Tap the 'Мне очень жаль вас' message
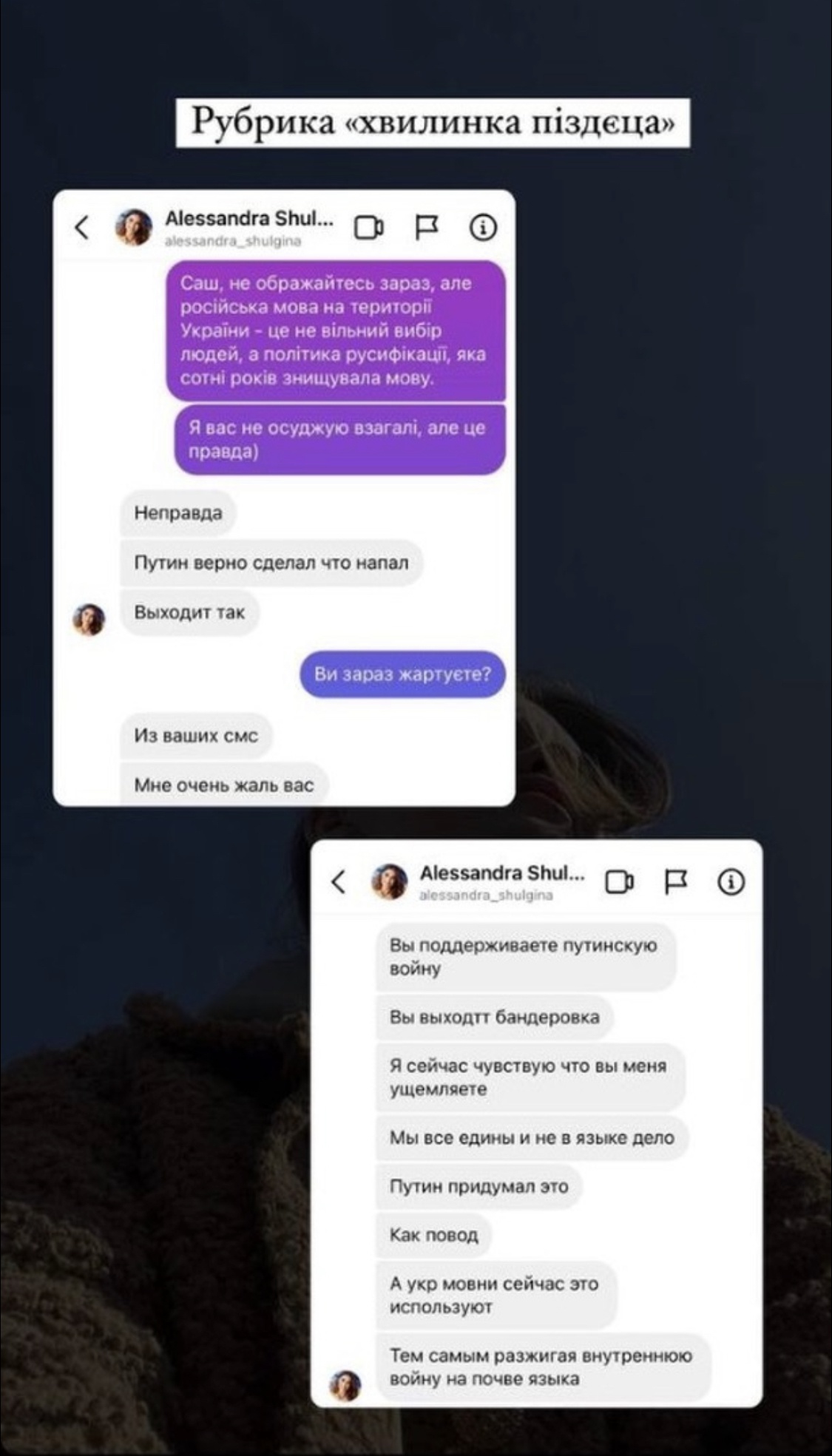The width and height of the screenshot is (832, 1456). [224, 785]
